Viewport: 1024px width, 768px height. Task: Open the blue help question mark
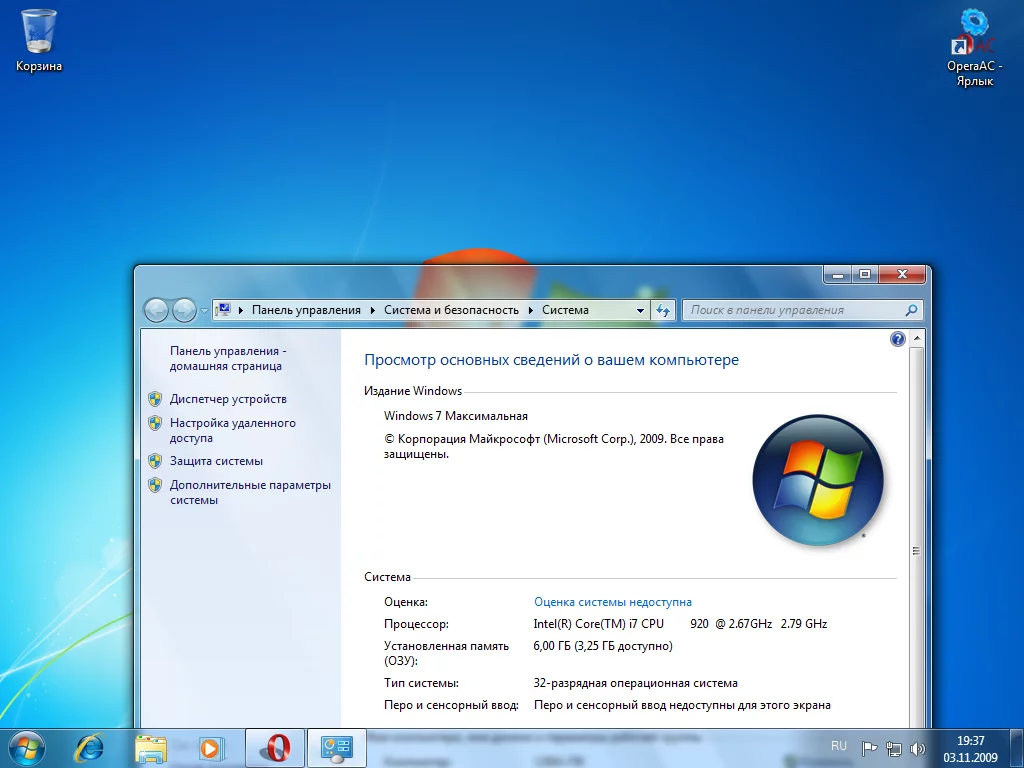(x=898, y=339)
